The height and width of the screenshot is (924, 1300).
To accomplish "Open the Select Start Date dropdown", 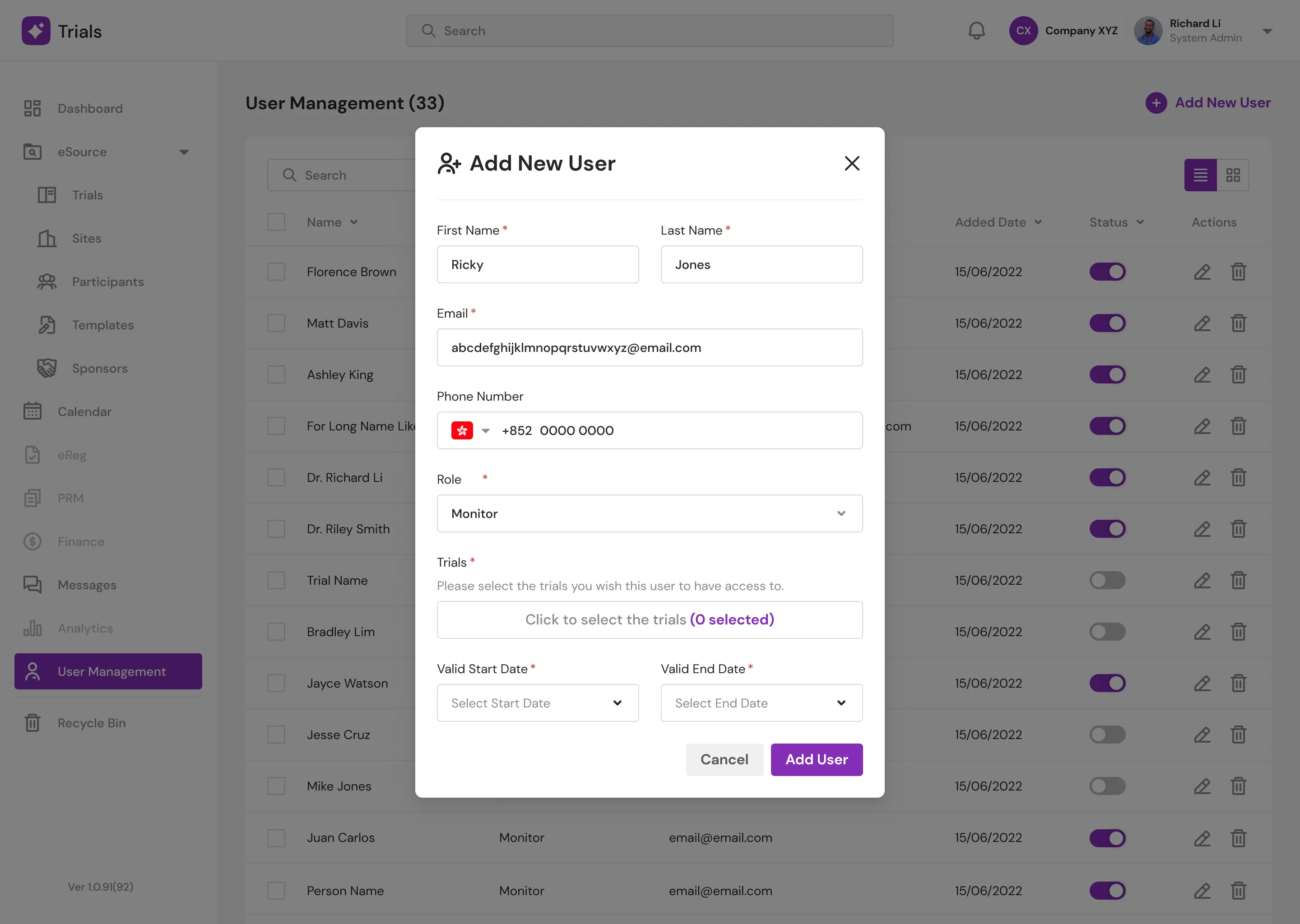I will [x=537, y=702].
